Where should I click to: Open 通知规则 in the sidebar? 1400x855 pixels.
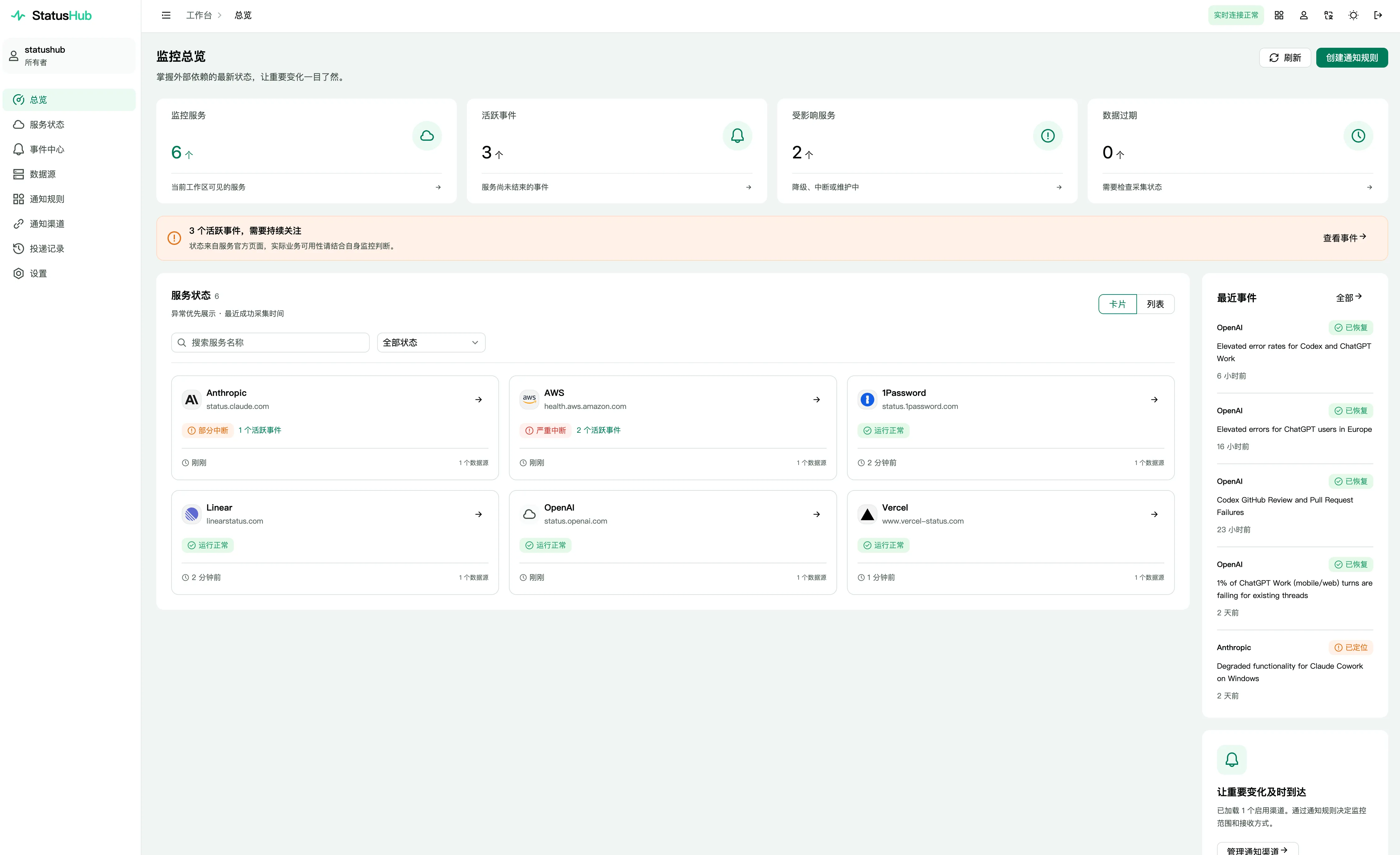[x=69, y=199]
